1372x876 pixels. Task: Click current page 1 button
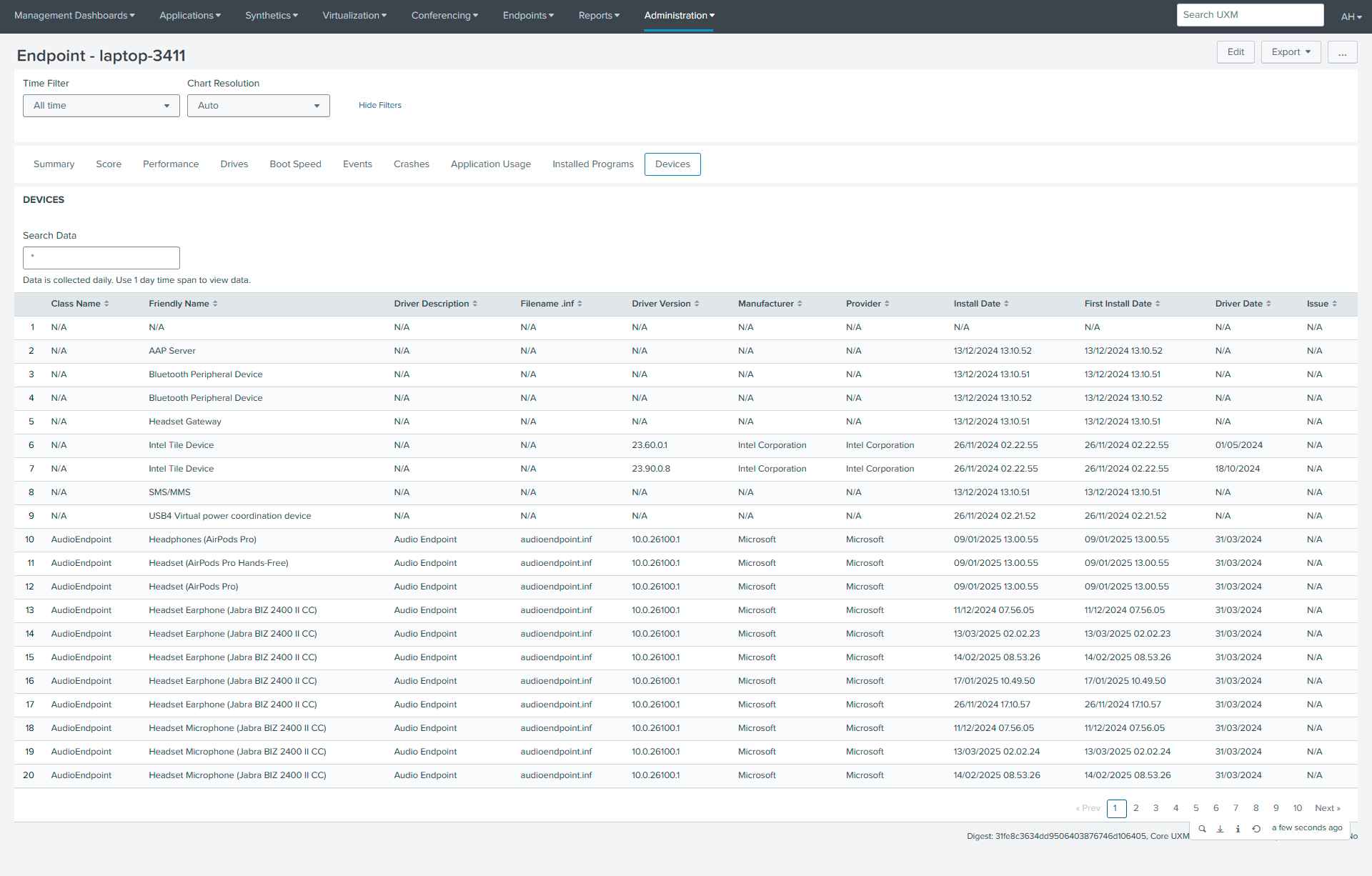click(1116, 808)
